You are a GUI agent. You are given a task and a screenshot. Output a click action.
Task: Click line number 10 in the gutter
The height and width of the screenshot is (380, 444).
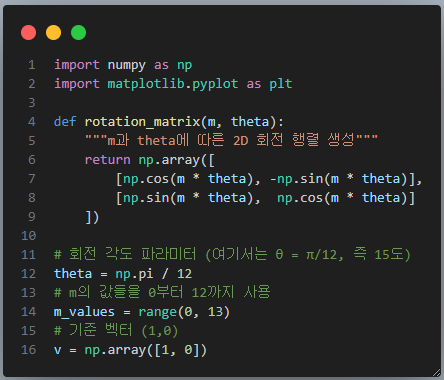point(28,236)
